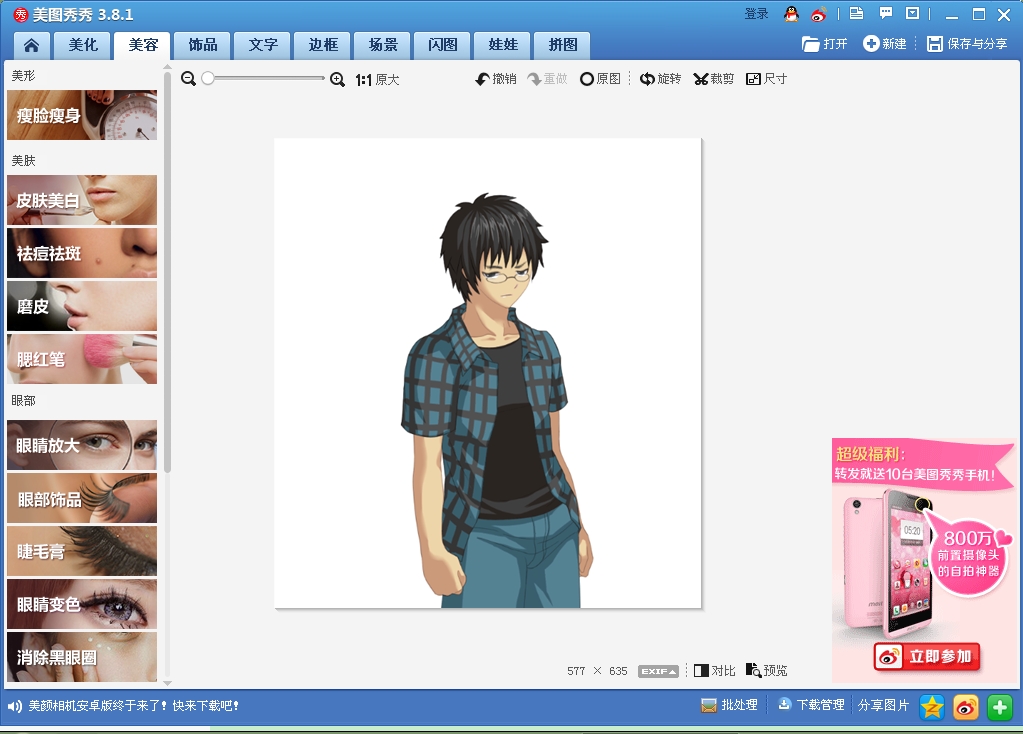Click the QQ penguin icon in title bar
The image size is (1023, 734).
[791, 14]
